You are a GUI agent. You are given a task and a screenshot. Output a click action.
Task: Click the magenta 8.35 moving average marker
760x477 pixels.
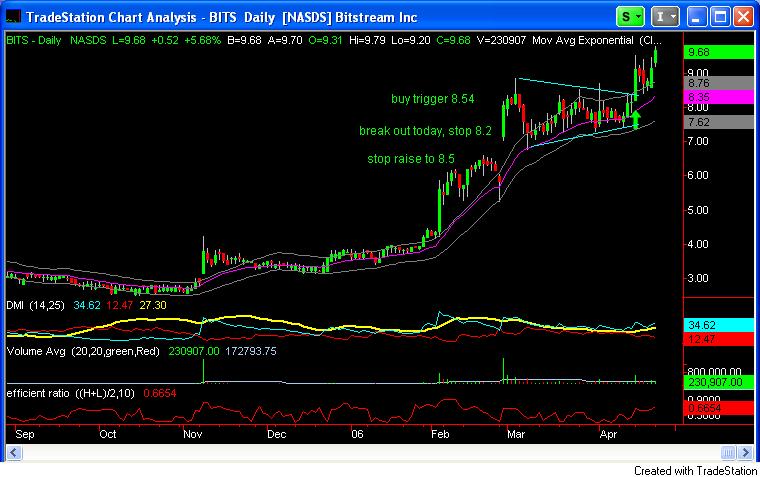(718, 97)
